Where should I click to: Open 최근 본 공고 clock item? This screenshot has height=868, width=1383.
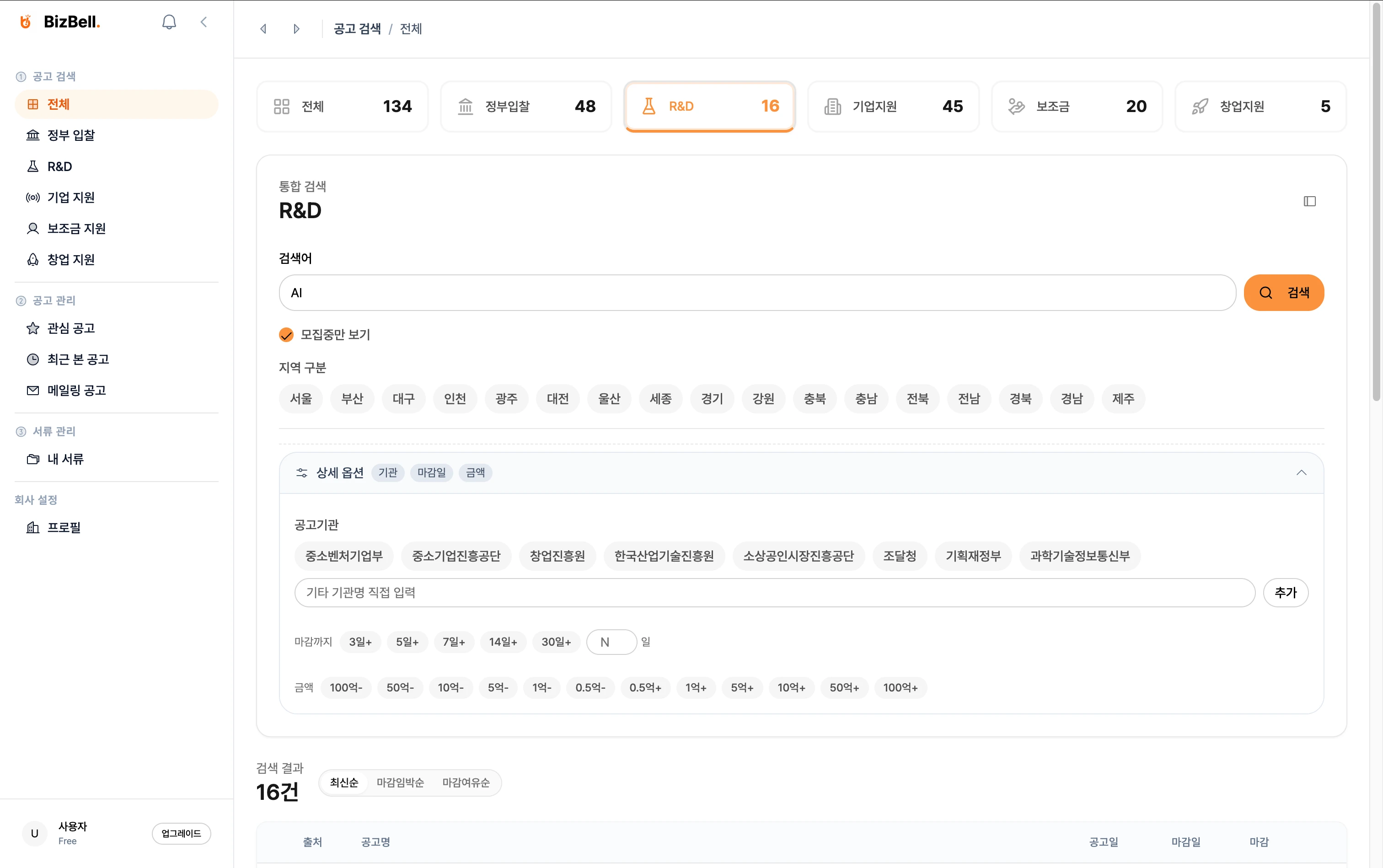click(77, 359)
